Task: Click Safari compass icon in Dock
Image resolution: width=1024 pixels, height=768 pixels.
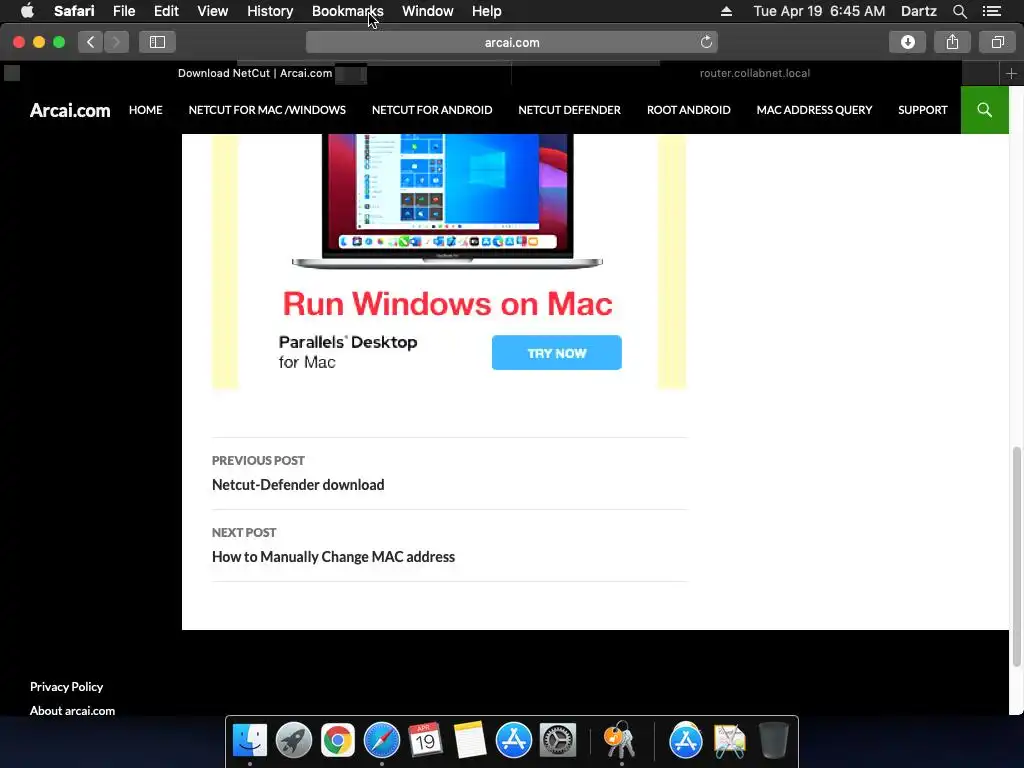Action: pos(382,740)
